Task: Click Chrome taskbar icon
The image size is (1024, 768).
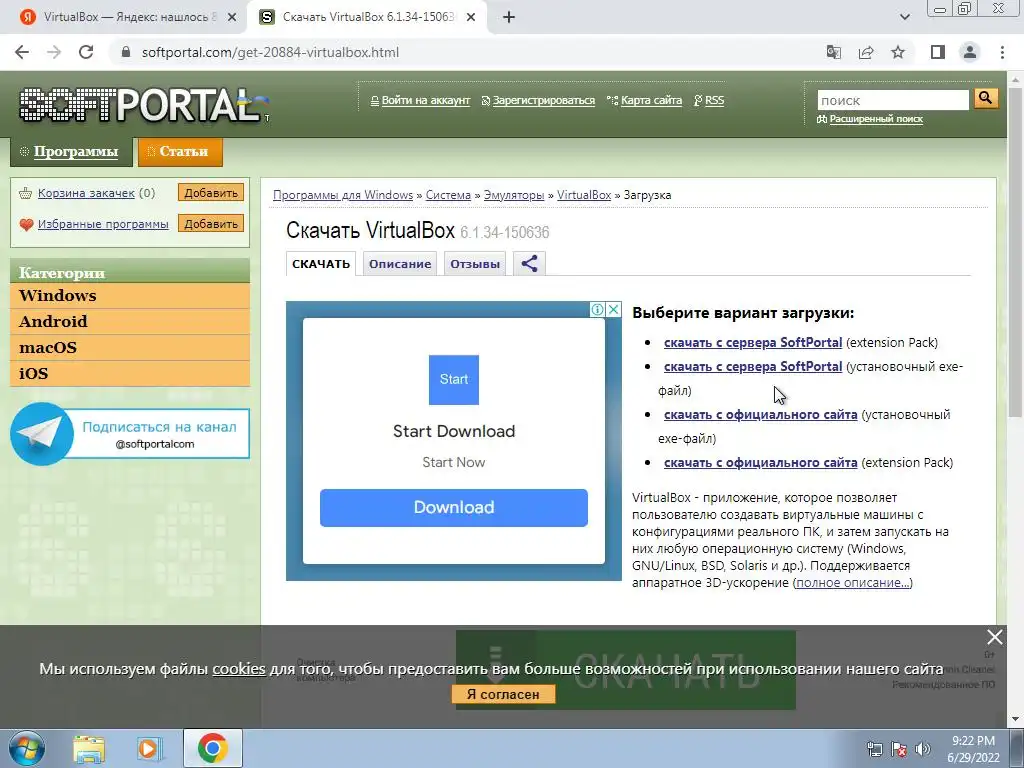Action: tap(212, 748)
